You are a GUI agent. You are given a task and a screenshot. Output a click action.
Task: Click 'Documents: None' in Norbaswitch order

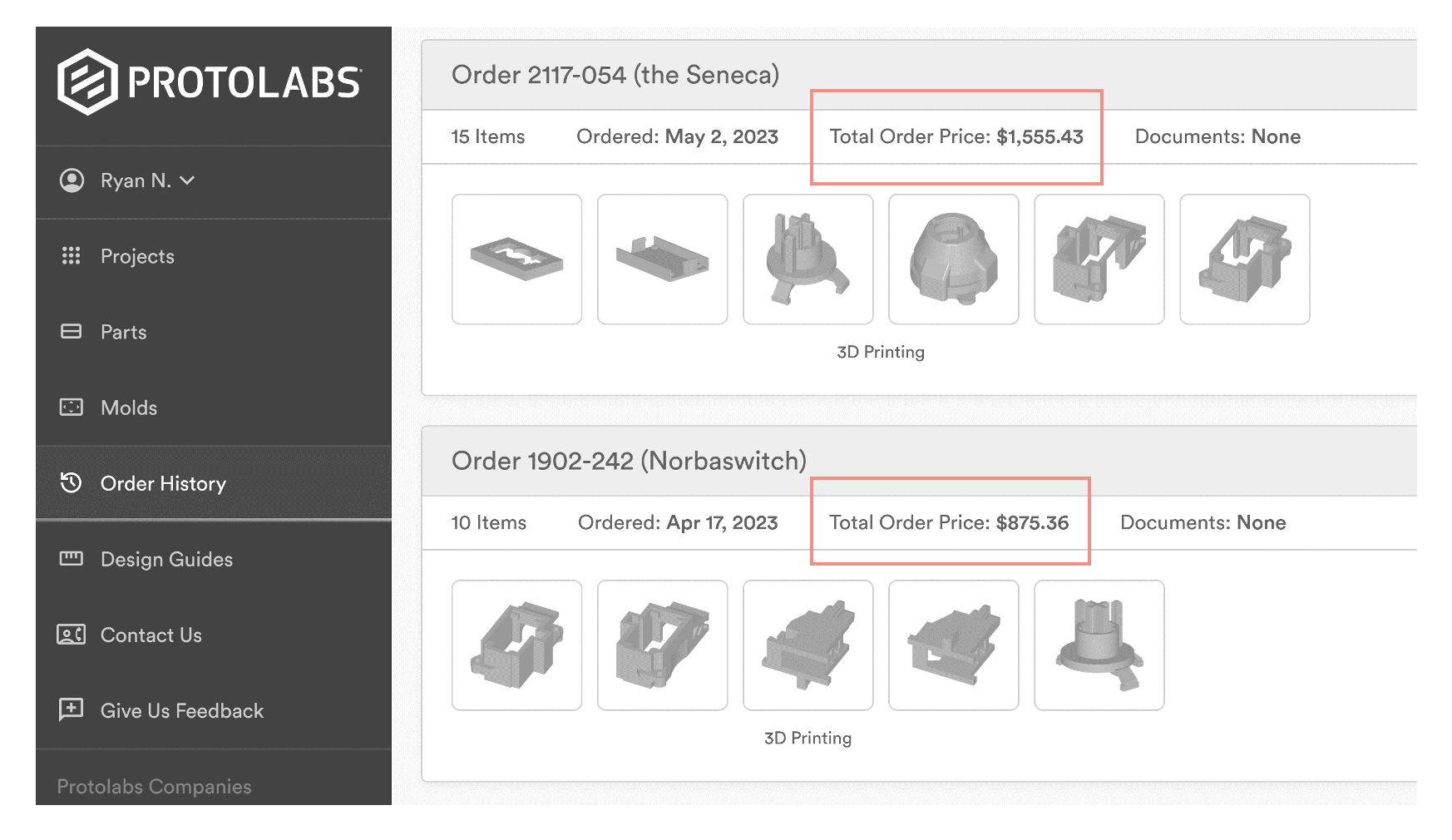(1203, 522)
